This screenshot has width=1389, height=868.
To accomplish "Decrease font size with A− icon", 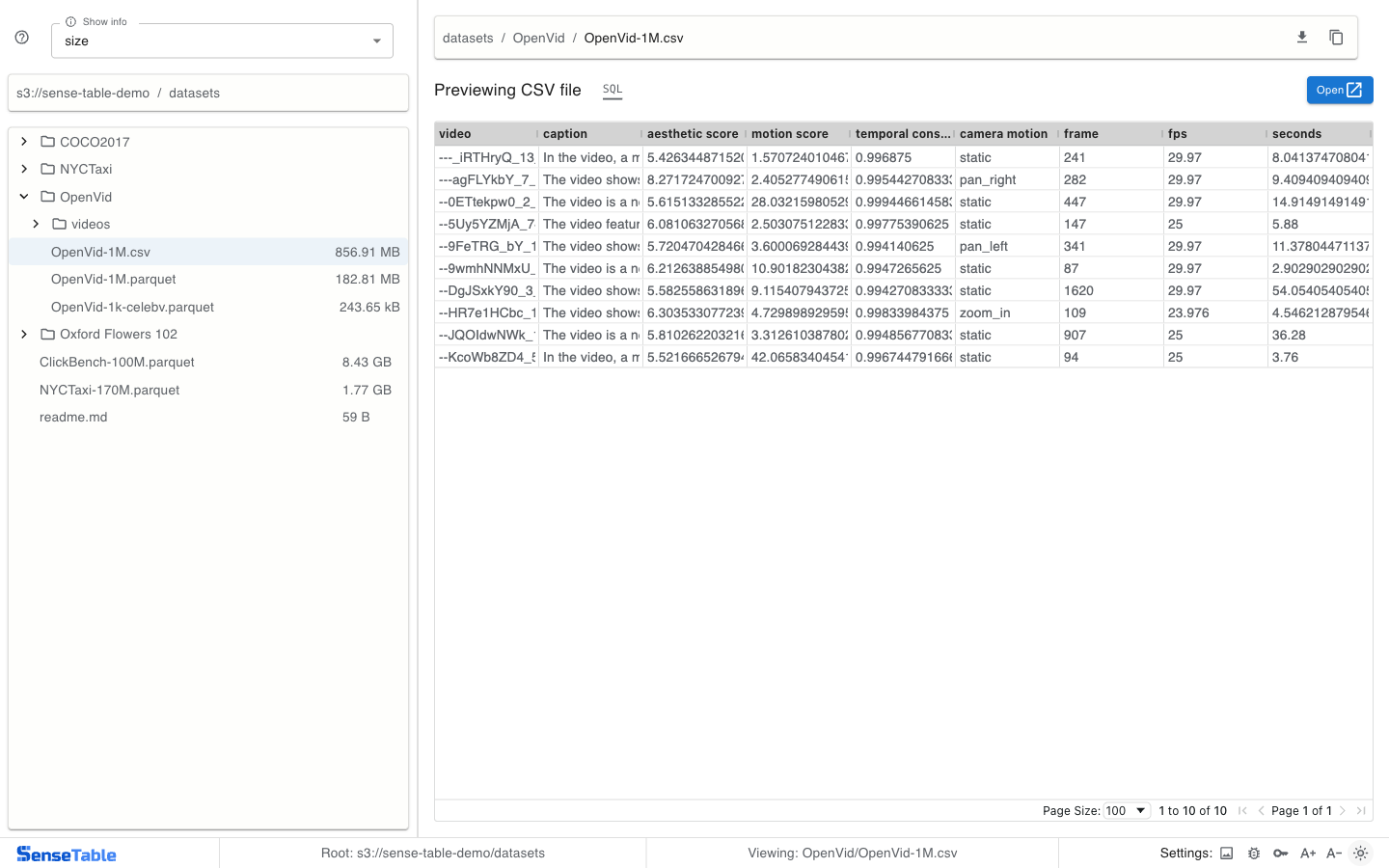I will (1334, 854).
